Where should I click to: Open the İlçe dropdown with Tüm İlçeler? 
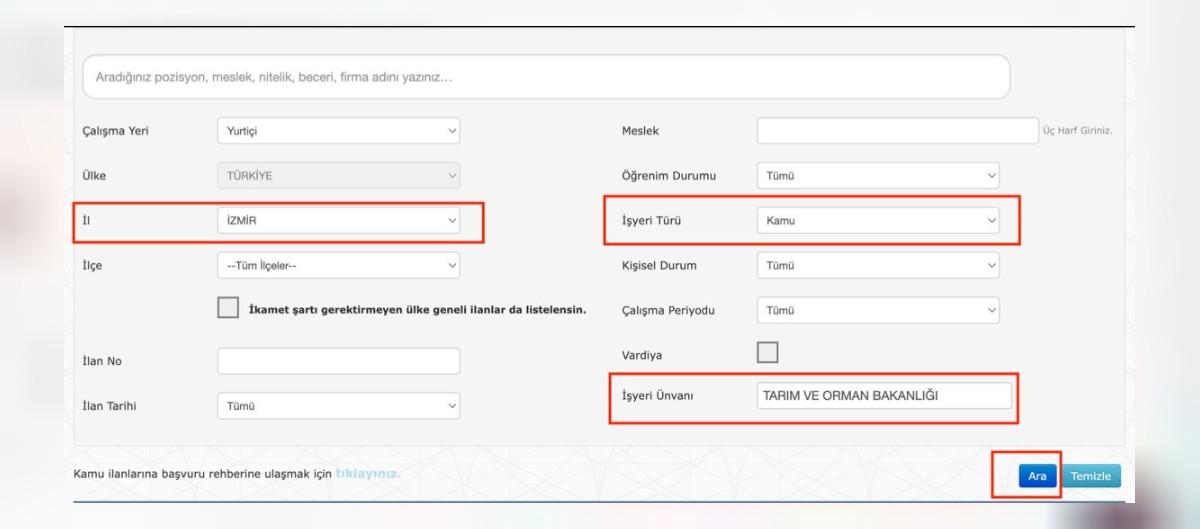pos(338,266)
